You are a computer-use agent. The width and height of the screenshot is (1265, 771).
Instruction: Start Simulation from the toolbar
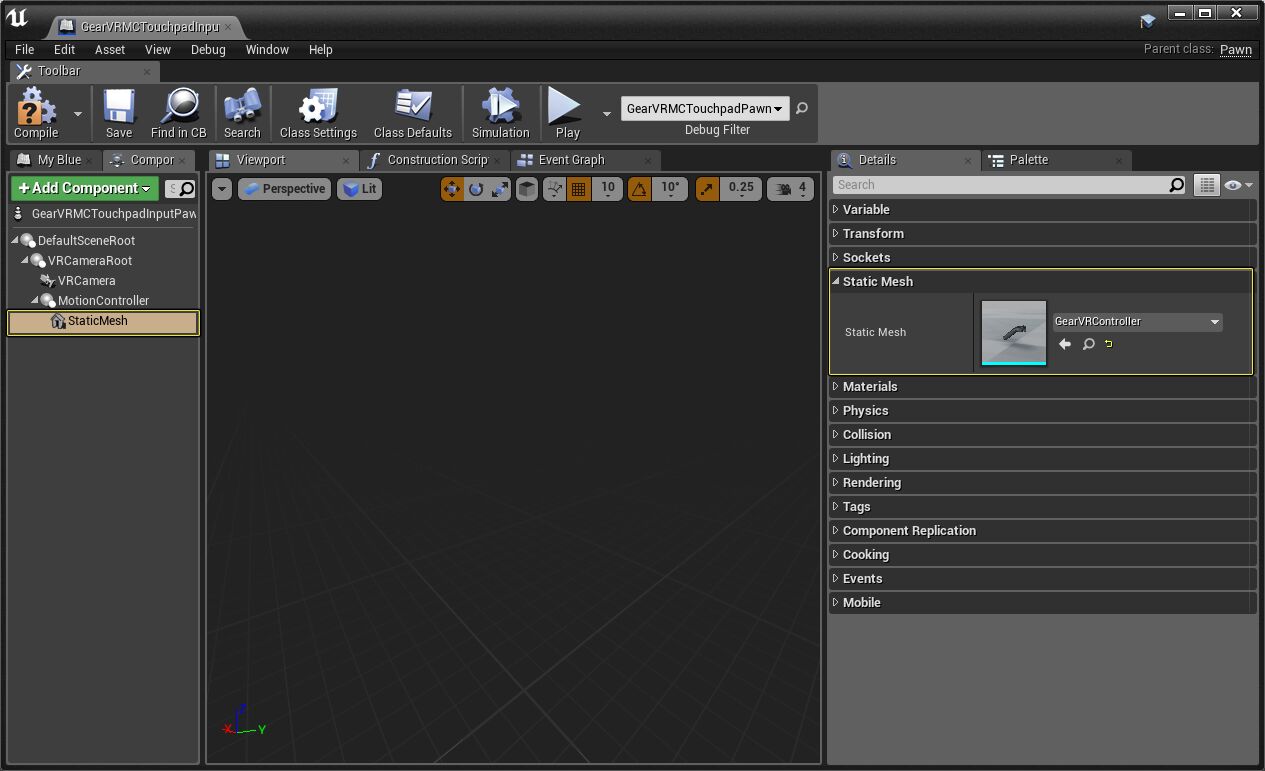click(x=500, y=112)
